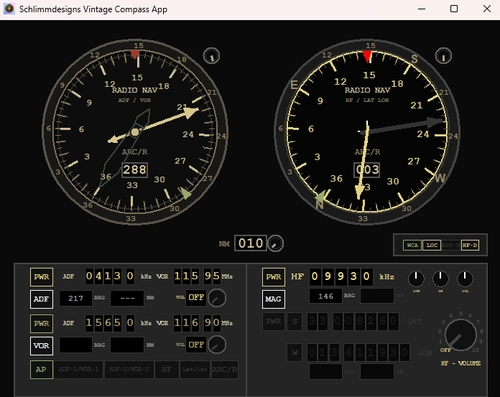Click digit 6 in ADF 1565 0 frequency
This screenshot has width=500, height=397.
point(108,323)
